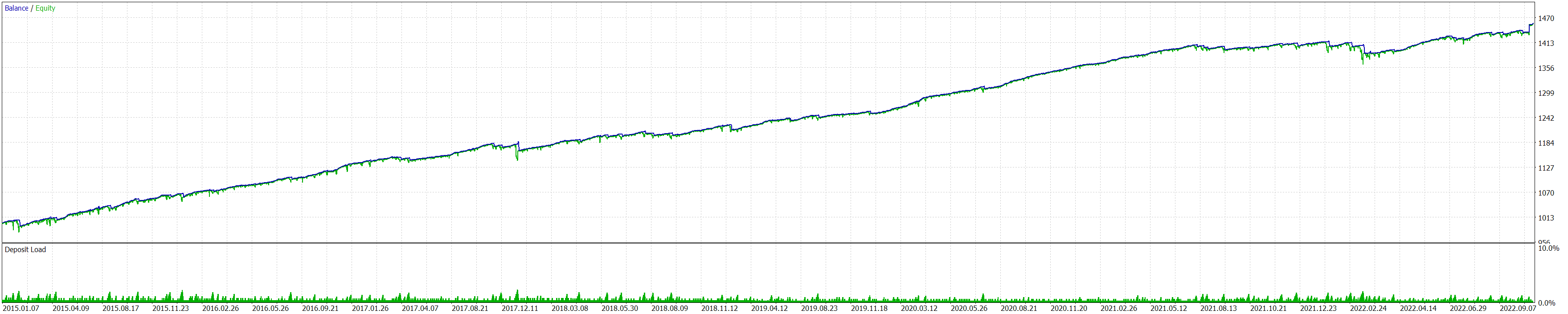Select the 1413 value on the axis
The height and width of the screenshot is (314, 1568).
tap(1546, 44)
